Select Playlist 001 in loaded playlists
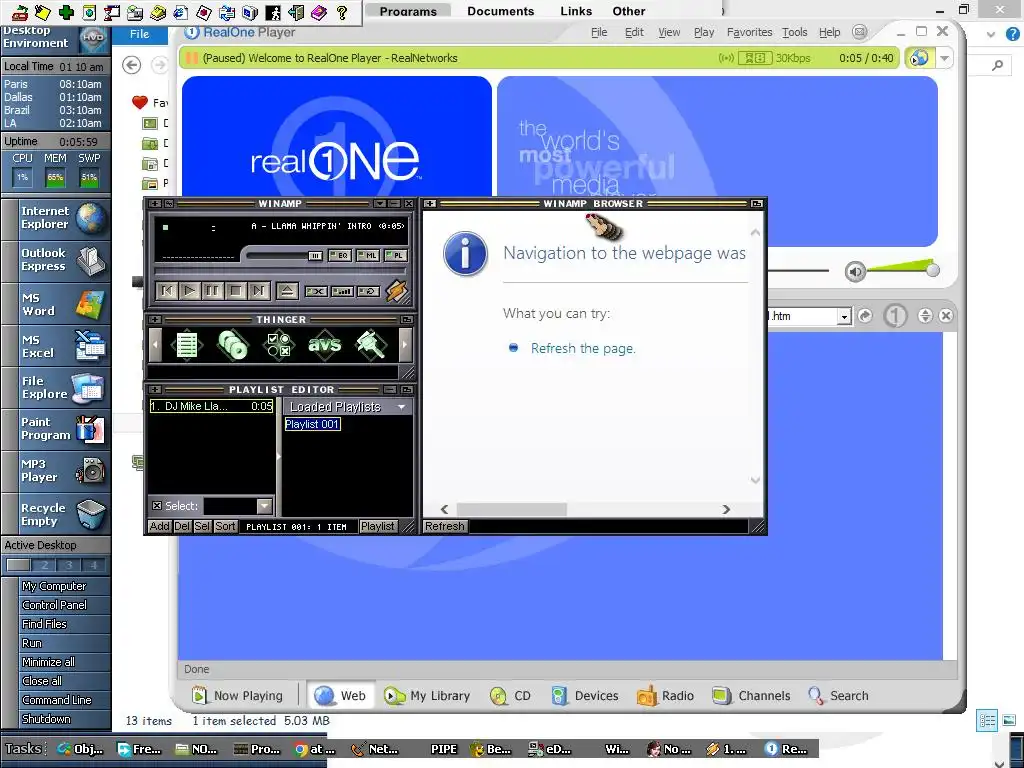The width and height of the screenshot is (1024, 768). click(x=312, y=424)
